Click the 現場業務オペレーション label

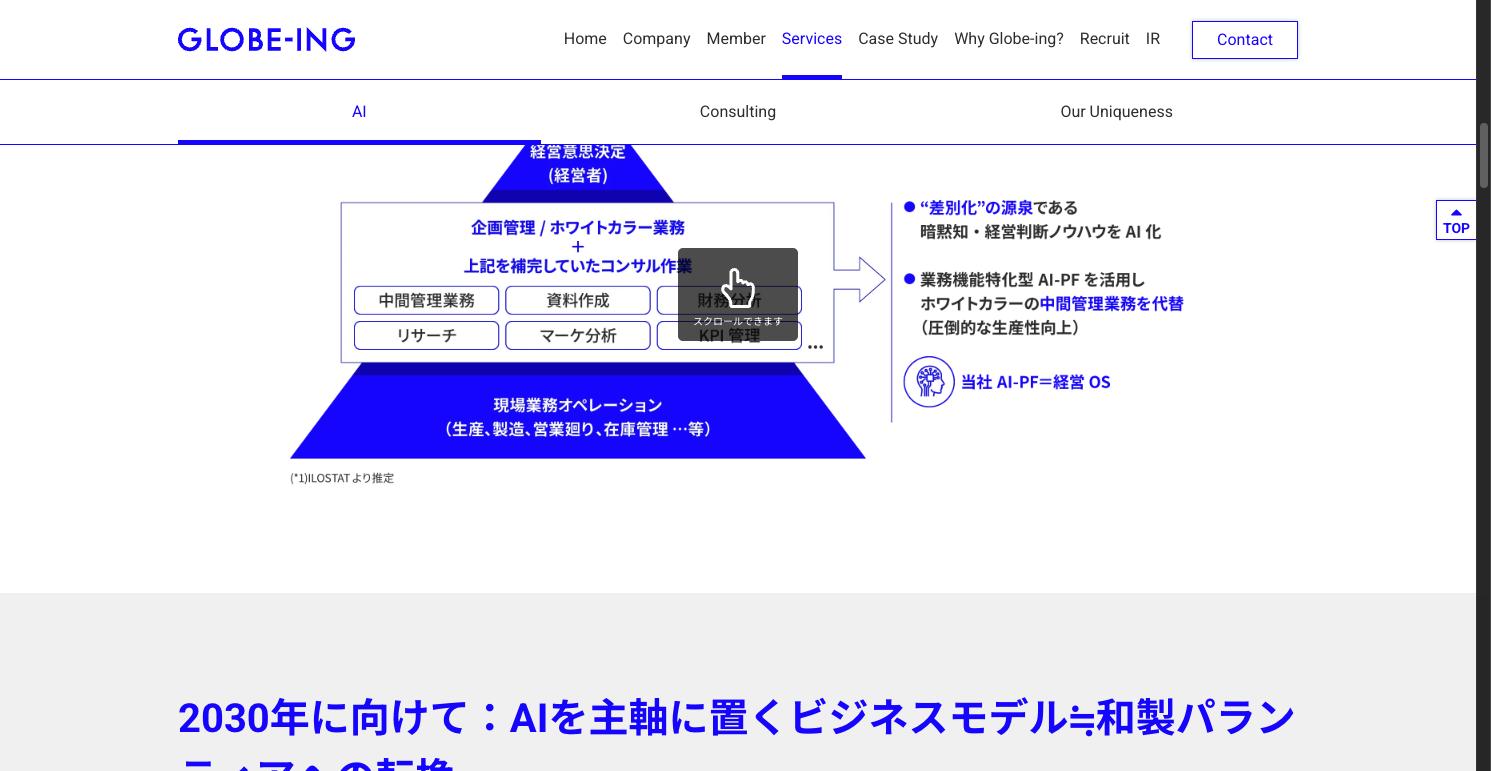tap(578, 405)
